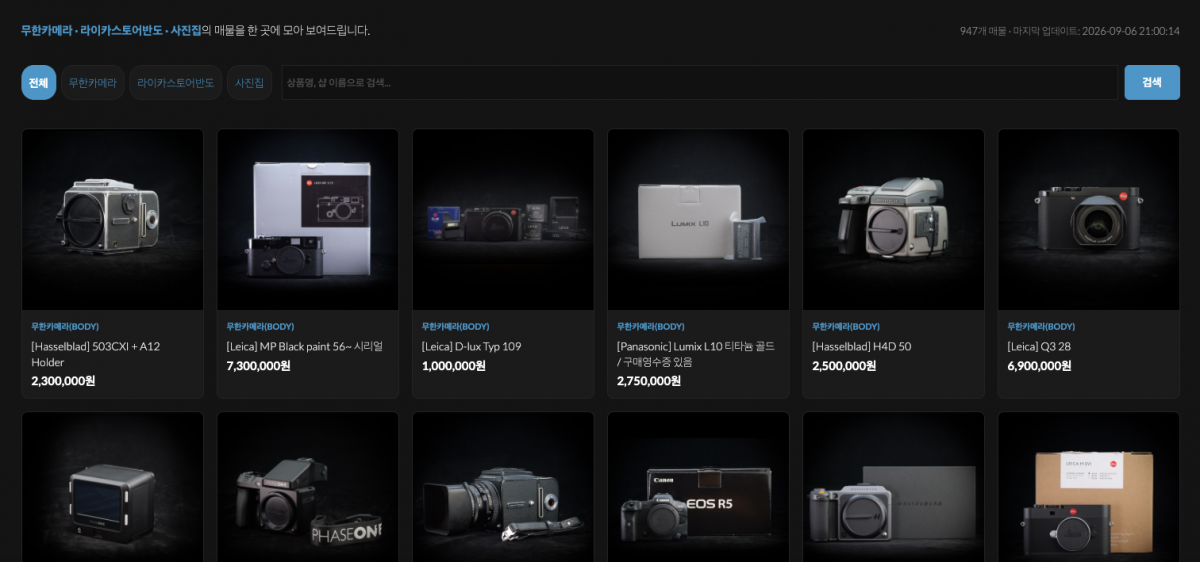
Task: Open the "[Leica] D-lux Typ 109" listing title
Action: 471,346
